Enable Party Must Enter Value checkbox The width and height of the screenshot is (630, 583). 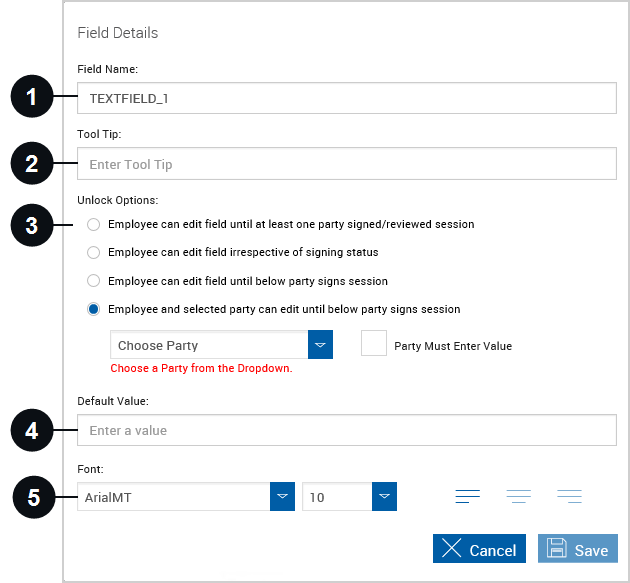pos(374,343)
